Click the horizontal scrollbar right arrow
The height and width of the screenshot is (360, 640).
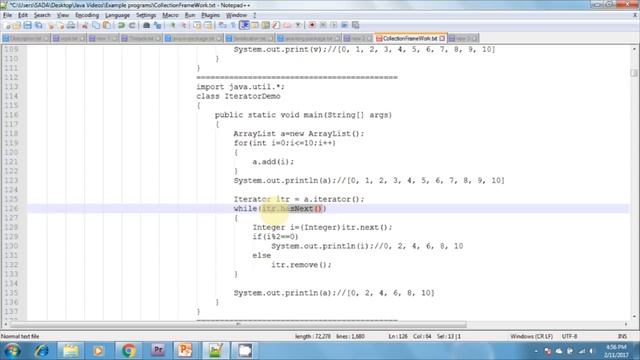(626, 324)
